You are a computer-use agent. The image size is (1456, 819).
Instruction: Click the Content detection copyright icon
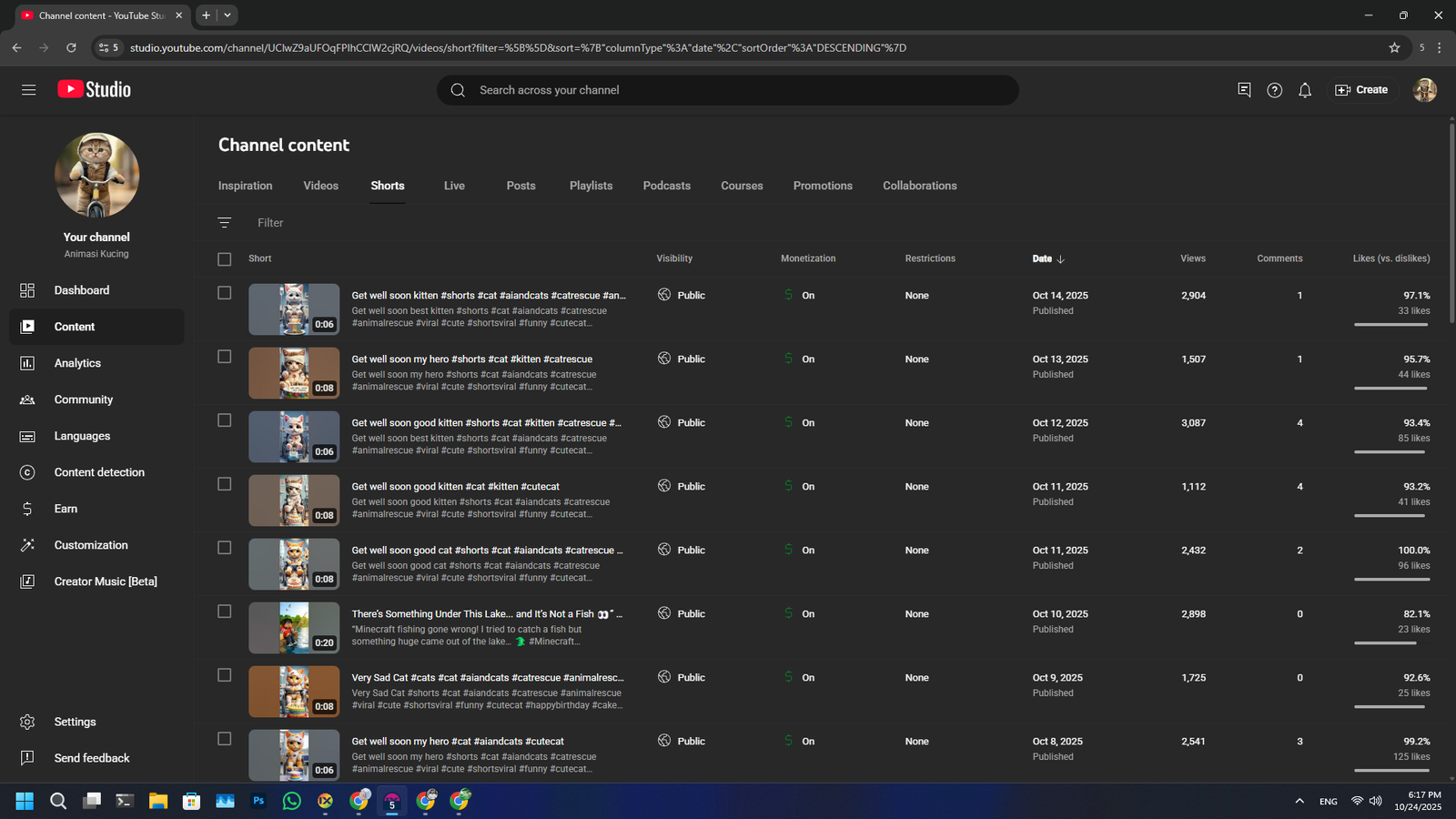(x=27, y=472)
